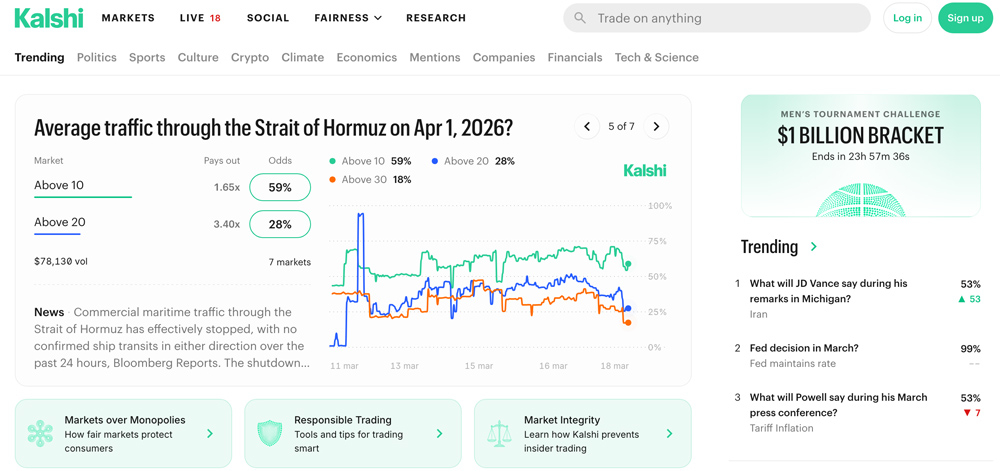Image resolution: width=1000 pixels, height=471 pixels.
Task: Click the 5 of 7 pagination label
Action: point(621,126)
